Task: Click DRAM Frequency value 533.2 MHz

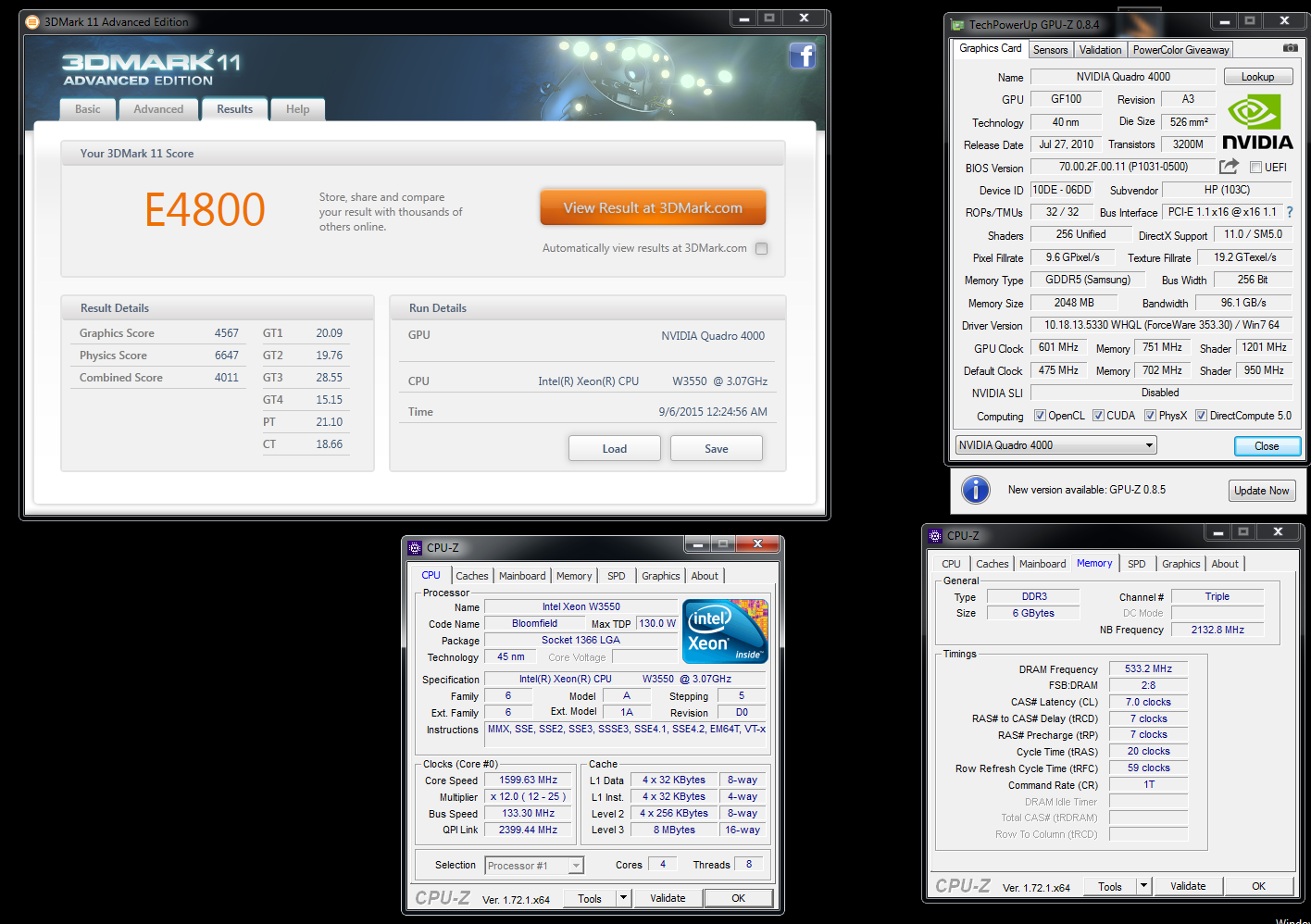Action: (1148, 668)
